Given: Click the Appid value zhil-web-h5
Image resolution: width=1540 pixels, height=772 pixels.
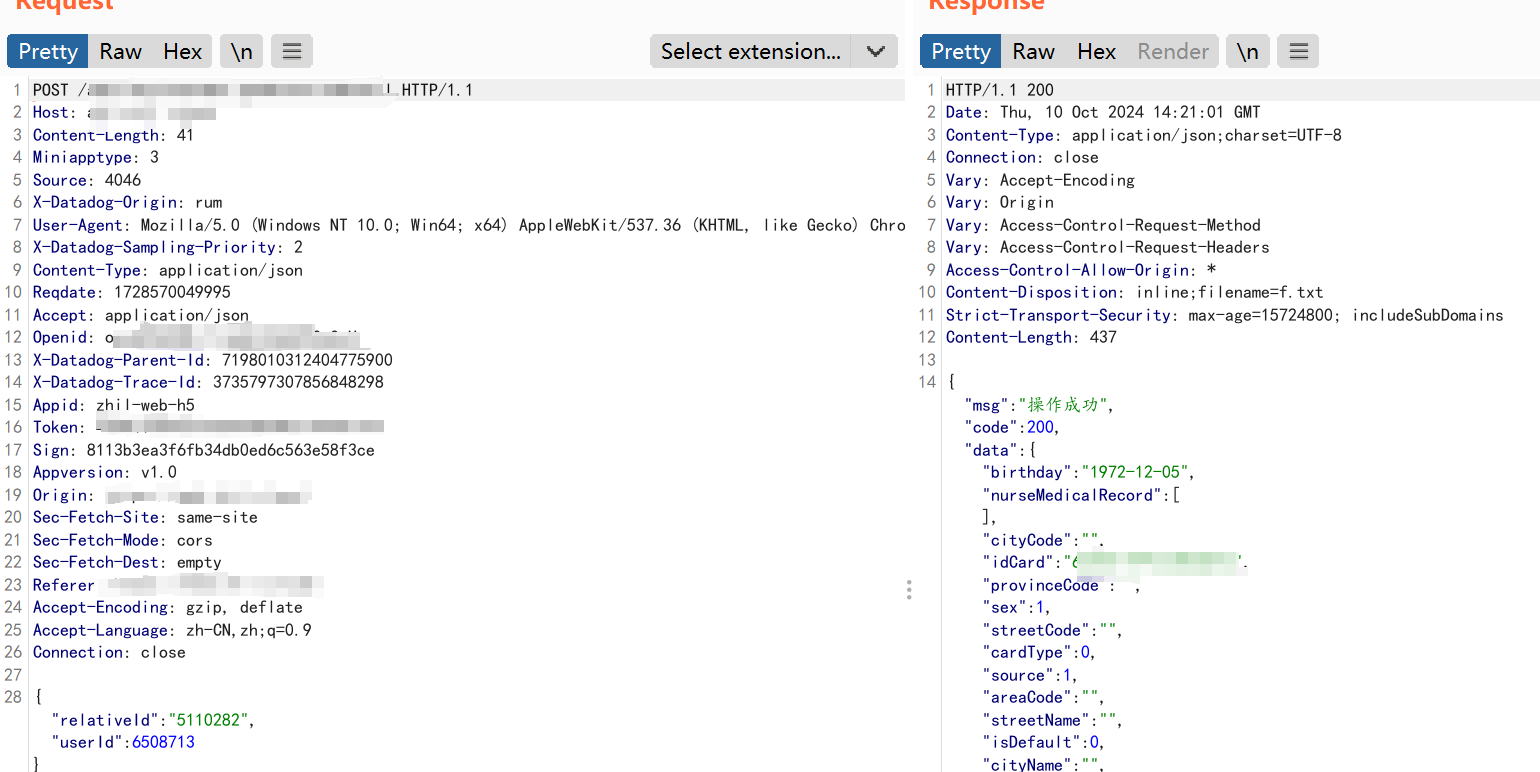Looking at the screenshot, I should coord(145,405).
